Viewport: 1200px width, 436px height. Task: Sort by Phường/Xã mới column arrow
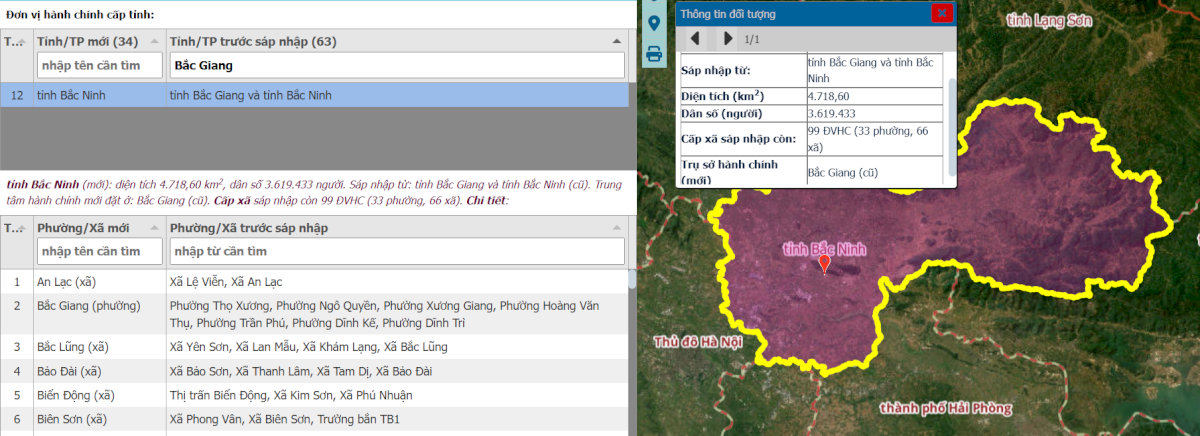[x=154, y=228]
